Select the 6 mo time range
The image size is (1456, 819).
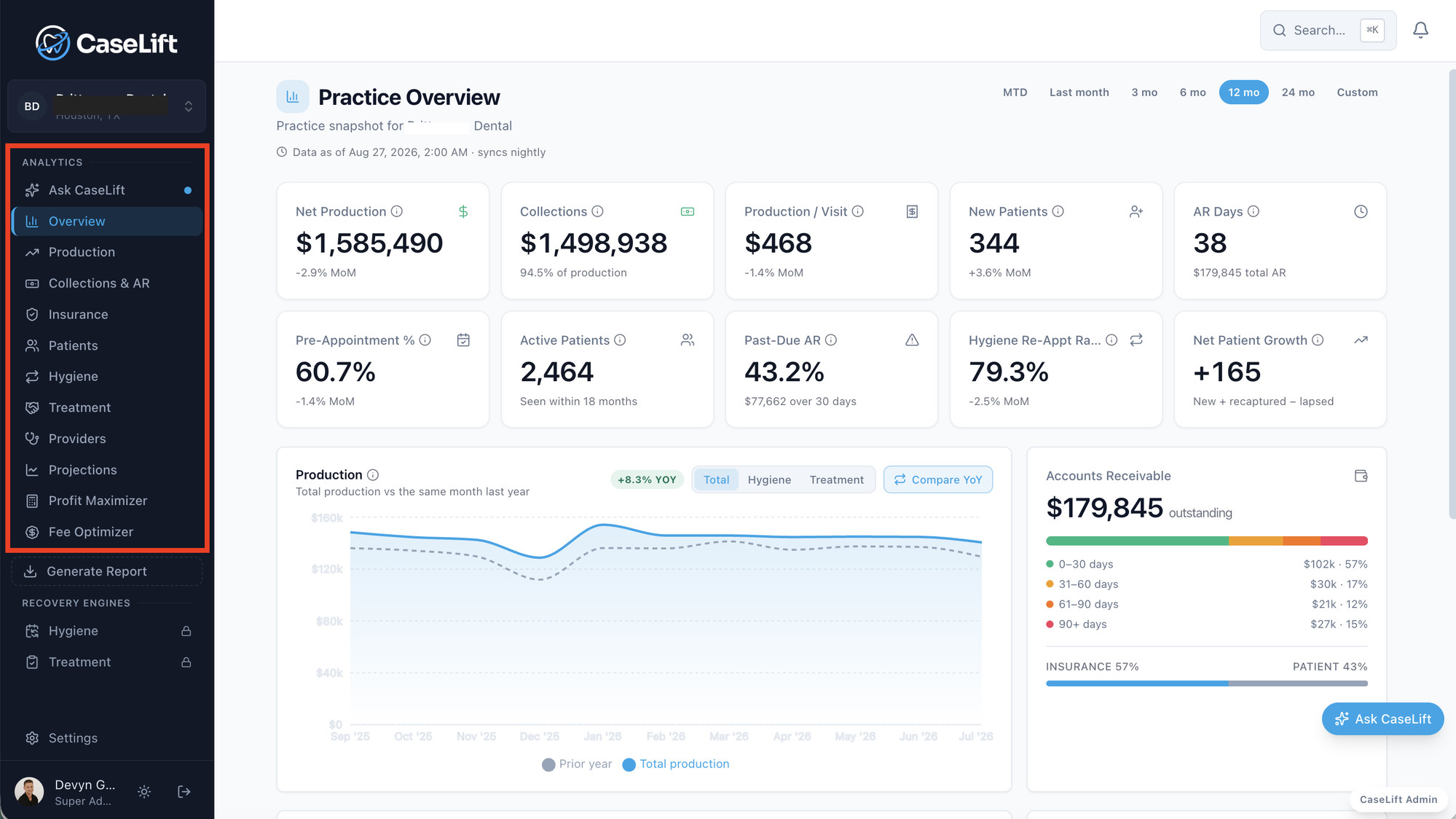[1192, 93]
